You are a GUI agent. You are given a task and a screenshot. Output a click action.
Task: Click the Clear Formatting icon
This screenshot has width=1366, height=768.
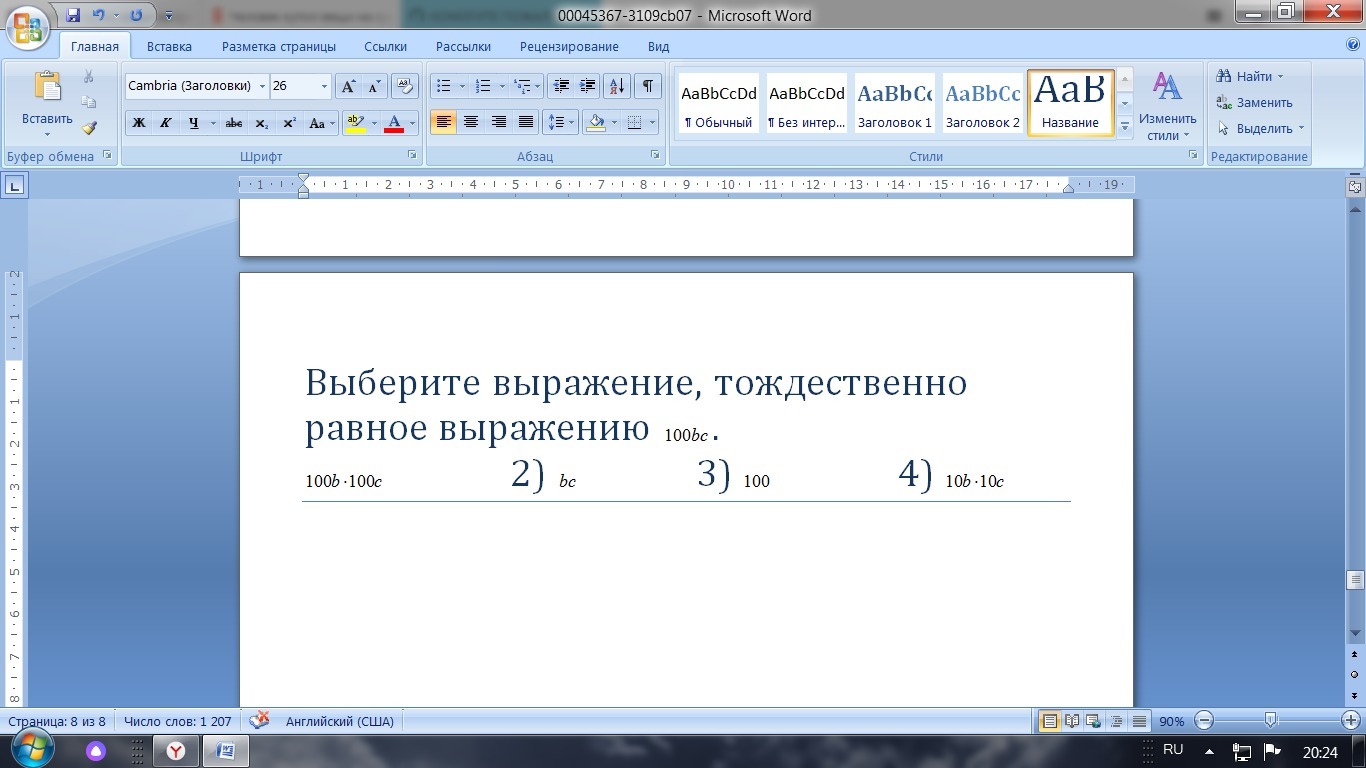coord(404,86)
